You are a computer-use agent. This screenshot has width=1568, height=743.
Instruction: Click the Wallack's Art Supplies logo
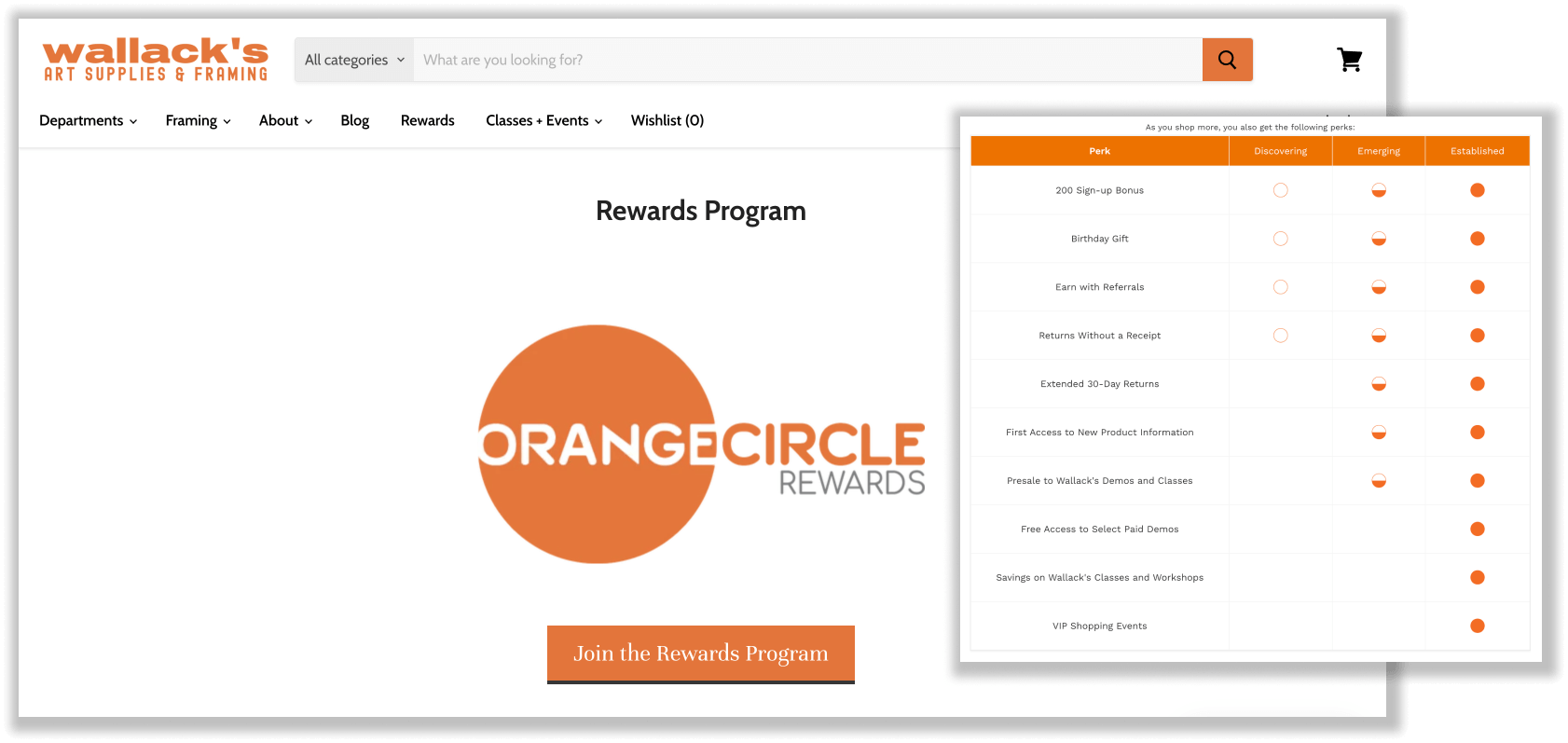[x=156, y=60]
